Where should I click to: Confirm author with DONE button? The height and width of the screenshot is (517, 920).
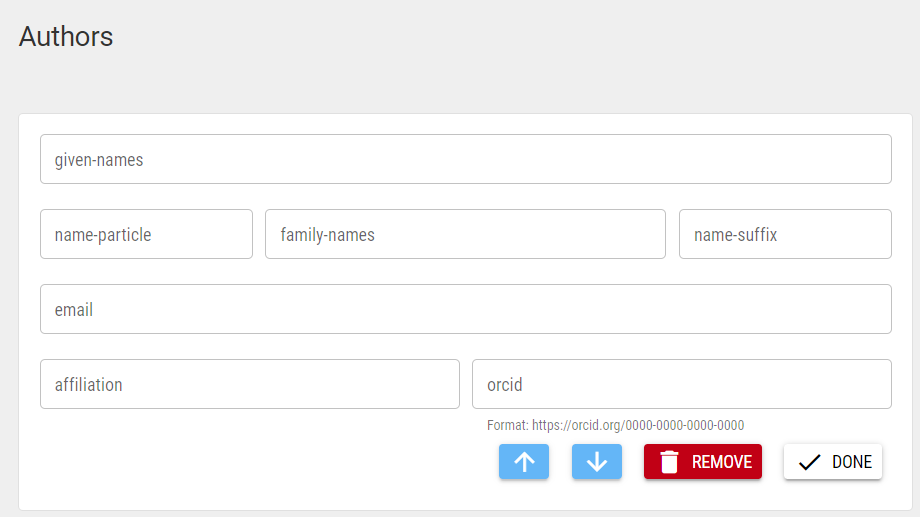pyautogui.click(x=833, y=462)
